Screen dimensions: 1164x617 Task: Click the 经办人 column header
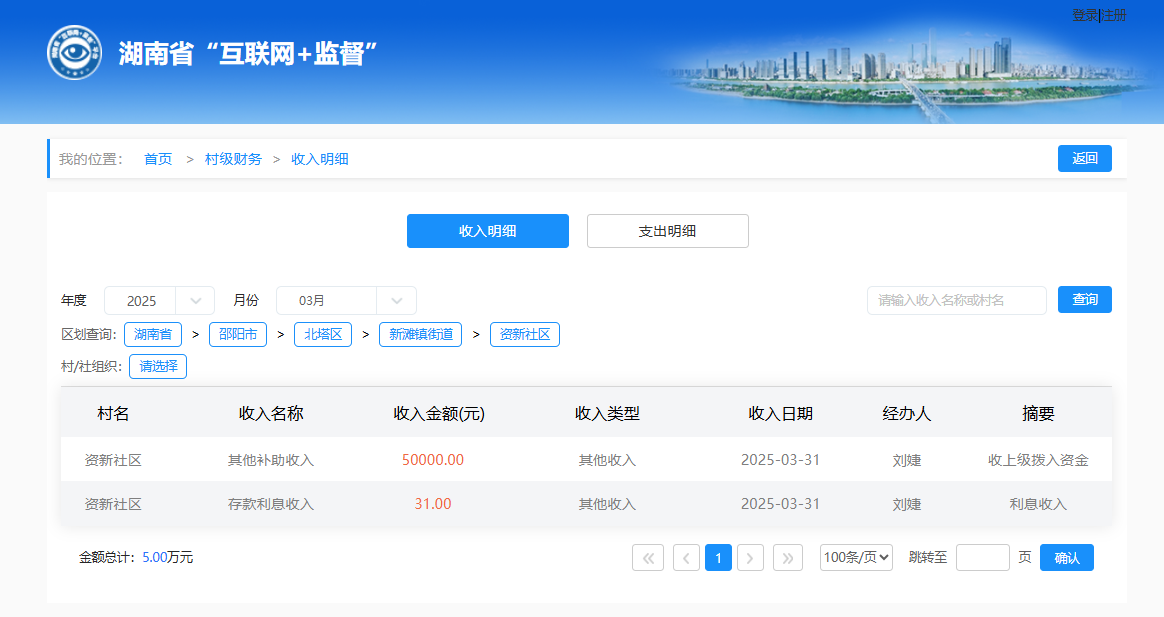pyautogui.click(x=906, y=414)
